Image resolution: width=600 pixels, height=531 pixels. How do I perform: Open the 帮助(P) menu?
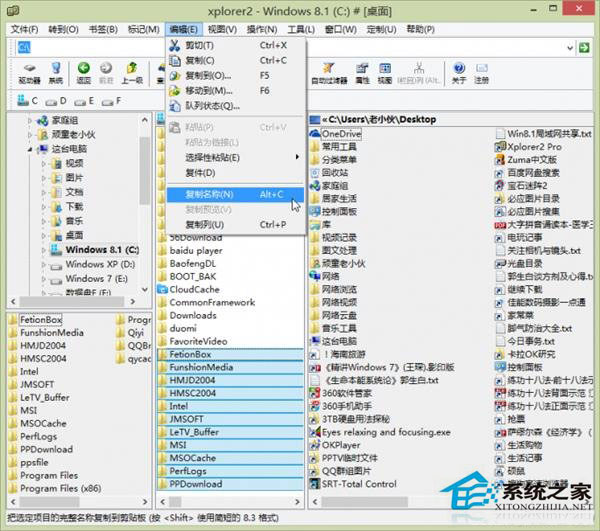420,29
